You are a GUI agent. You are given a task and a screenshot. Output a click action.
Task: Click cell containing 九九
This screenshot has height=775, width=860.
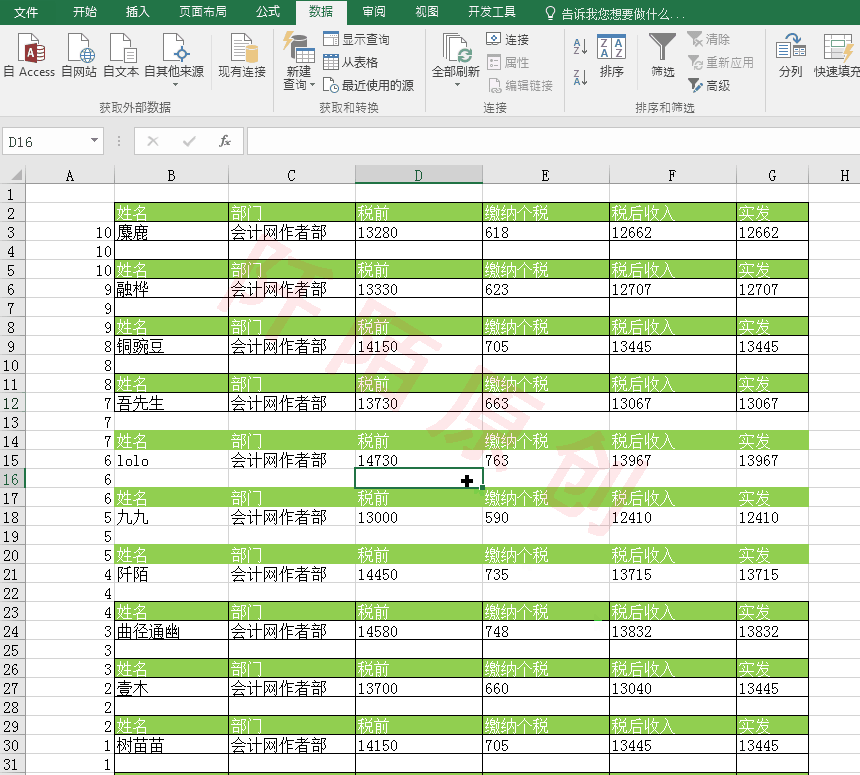click(x=171, y=517)
